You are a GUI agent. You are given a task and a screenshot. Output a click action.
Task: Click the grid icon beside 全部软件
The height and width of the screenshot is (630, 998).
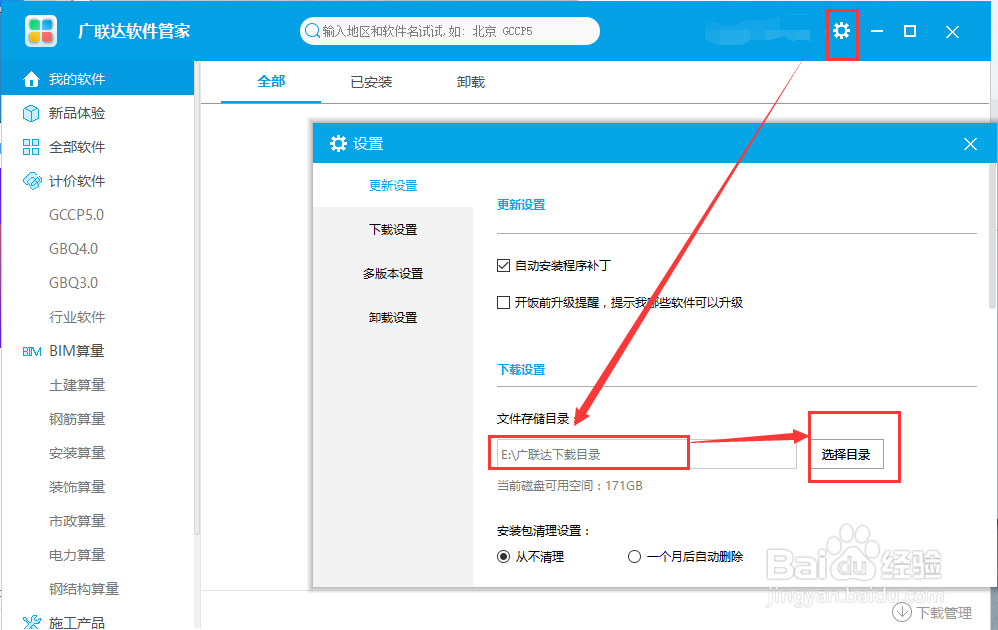click(x=31, y=148)
